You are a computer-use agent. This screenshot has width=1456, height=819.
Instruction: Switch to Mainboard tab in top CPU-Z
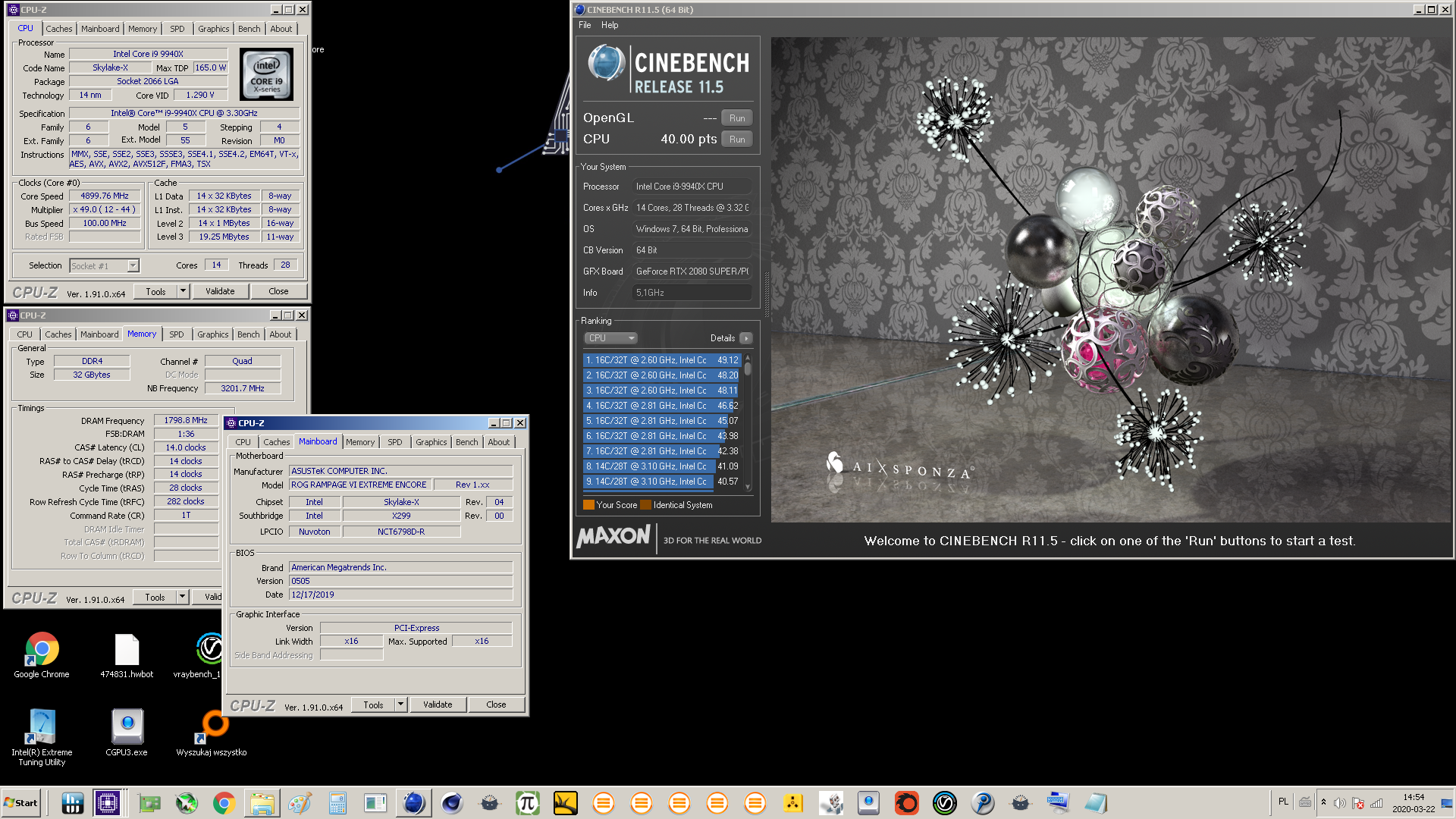click(100, 29)
